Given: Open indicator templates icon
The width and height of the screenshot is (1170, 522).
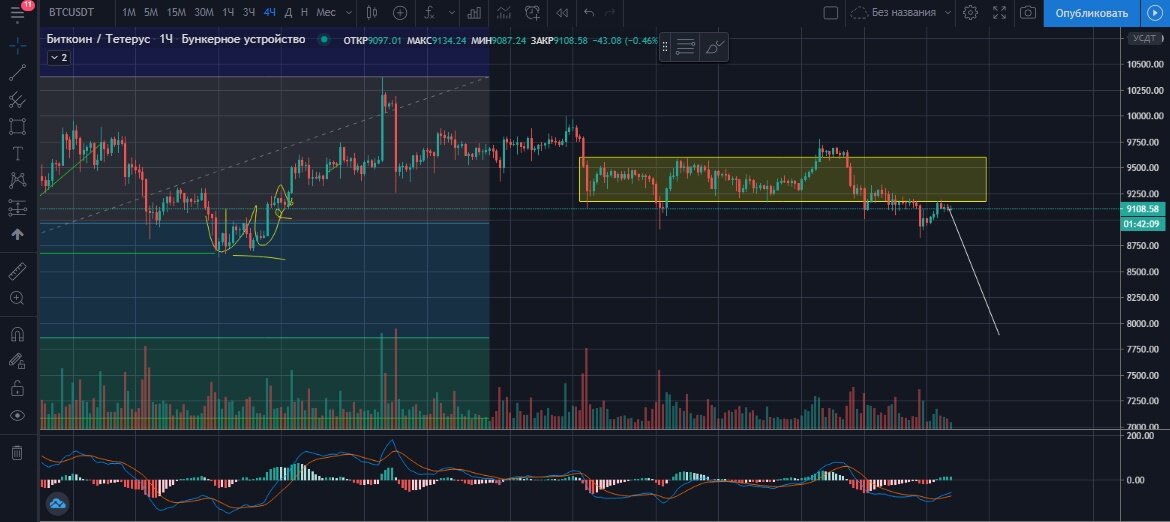Looking at the screenshot, I should pyautogui.click(x=504, y=13).
